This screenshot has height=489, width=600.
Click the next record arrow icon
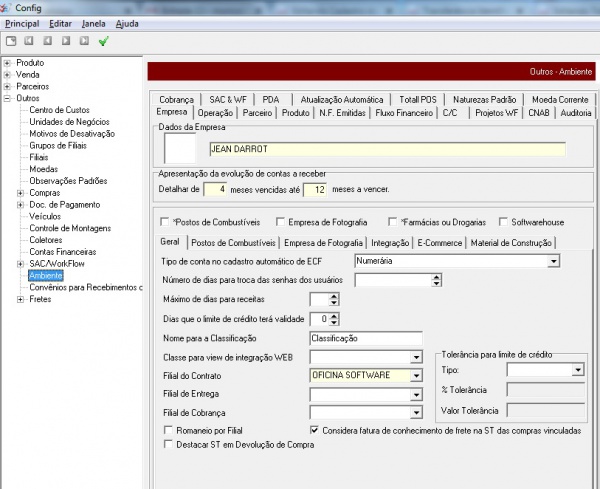[66, 41]
